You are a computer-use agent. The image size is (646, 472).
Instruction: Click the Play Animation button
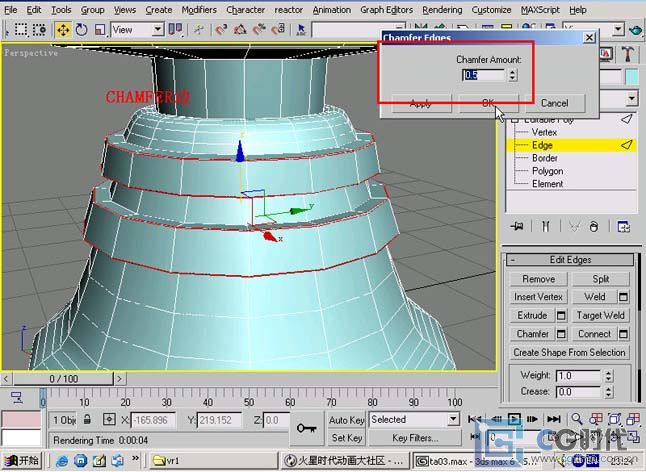click(514, 420)
